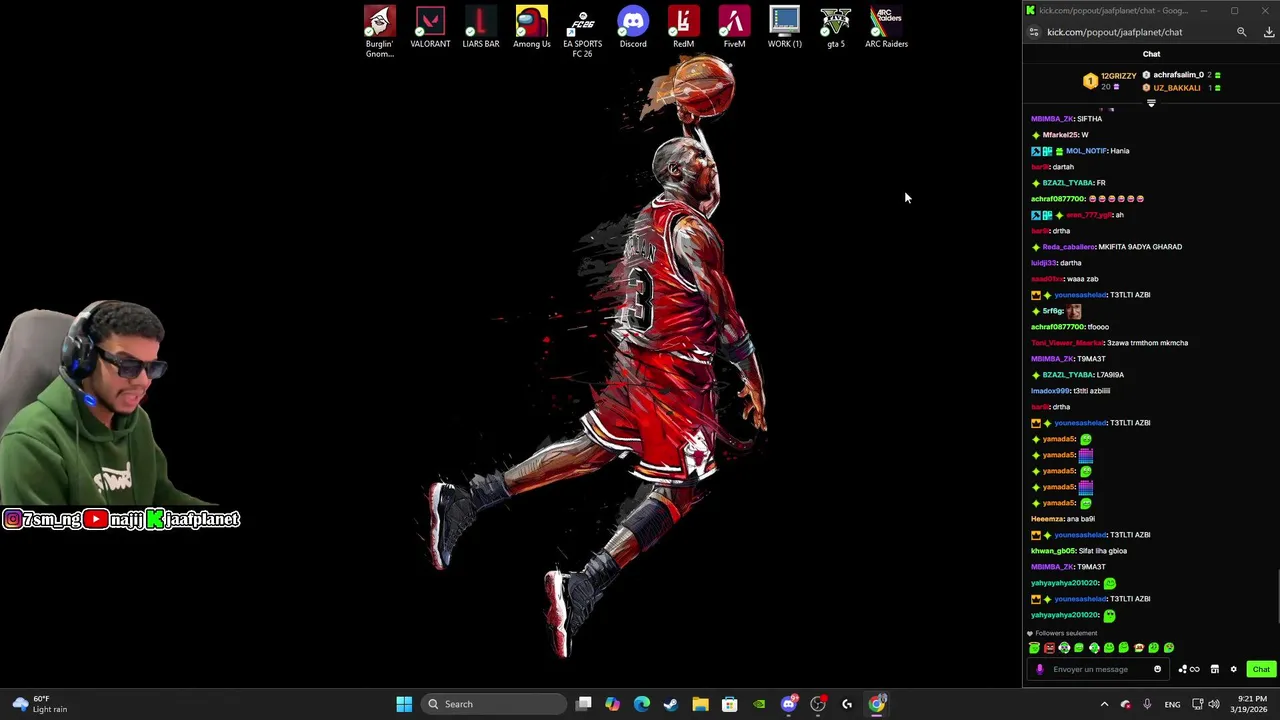Click the install app download icon
The width and height of the screenshot is (1280, 720).
tap(1269, 32)
